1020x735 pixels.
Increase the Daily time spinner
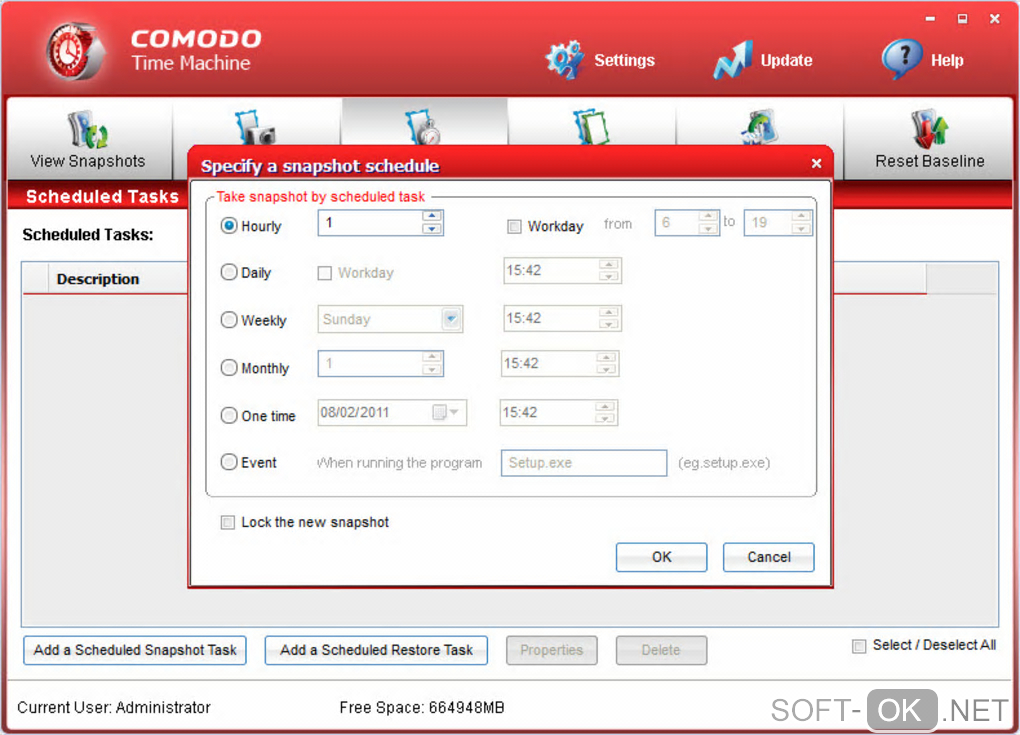point(608,264)
